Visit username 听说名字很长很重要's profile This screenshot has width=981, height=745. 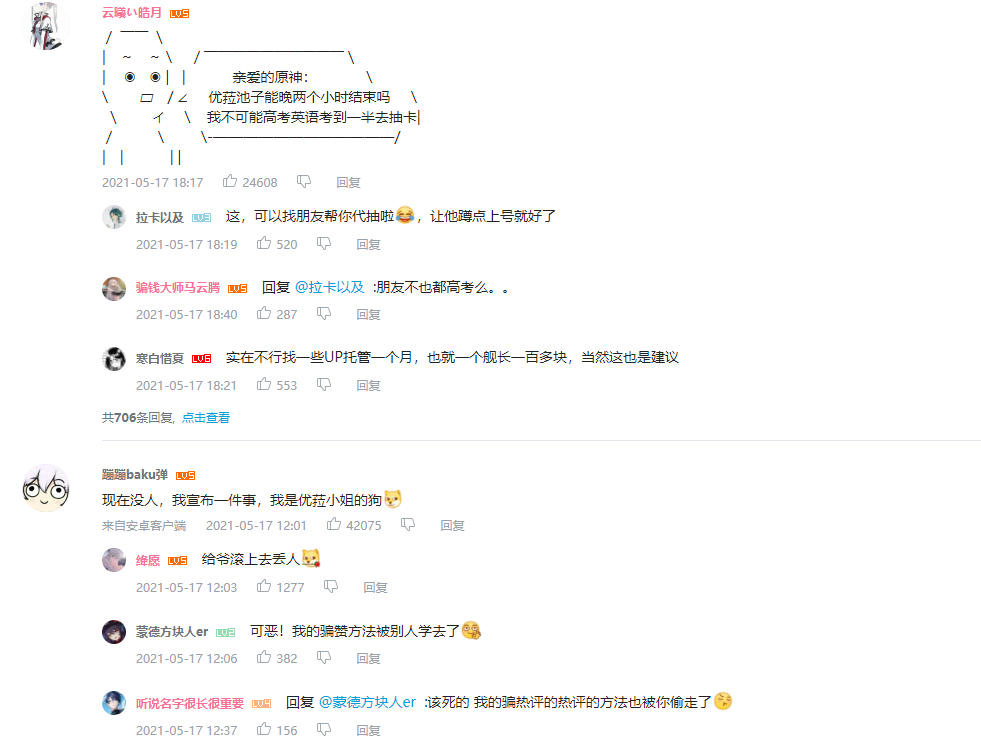point(190,703)
